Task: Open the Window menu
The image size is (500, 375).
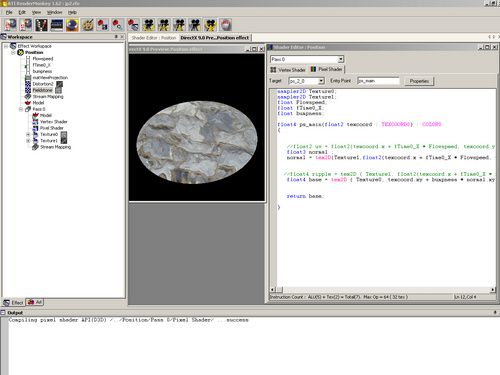Action: pyautogui.click(x=54, y=12)
